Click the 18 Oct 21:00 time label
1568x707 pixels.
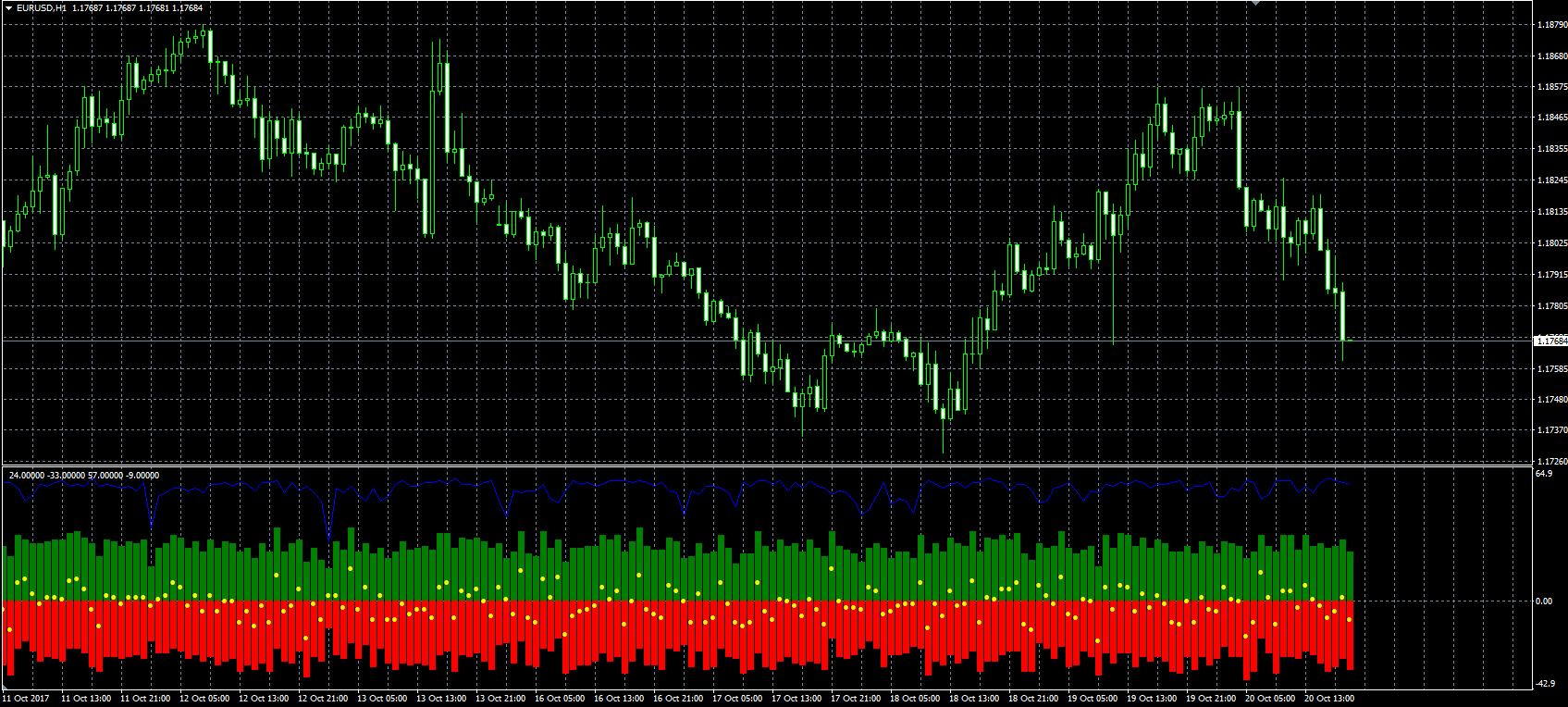pyautogui.click(x=1033, y=699)
